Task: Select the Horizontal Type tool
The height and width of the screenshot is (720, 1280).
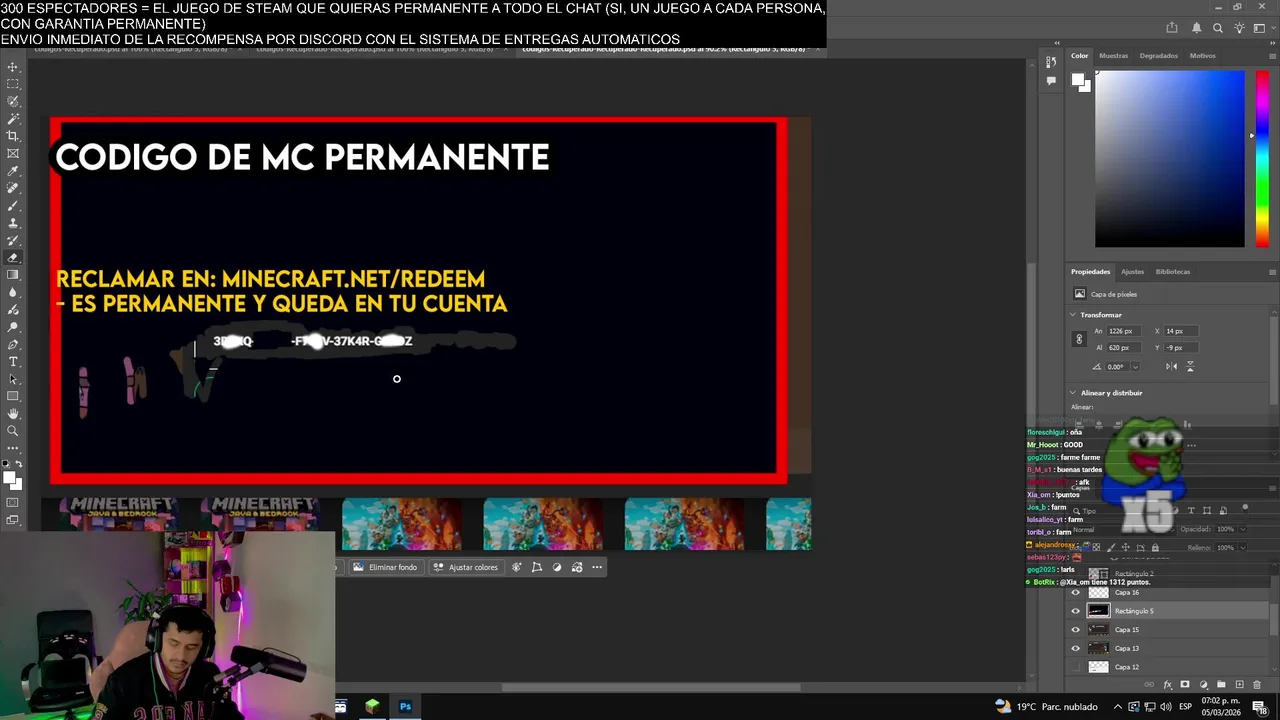Action: click(x=13, y=361)
